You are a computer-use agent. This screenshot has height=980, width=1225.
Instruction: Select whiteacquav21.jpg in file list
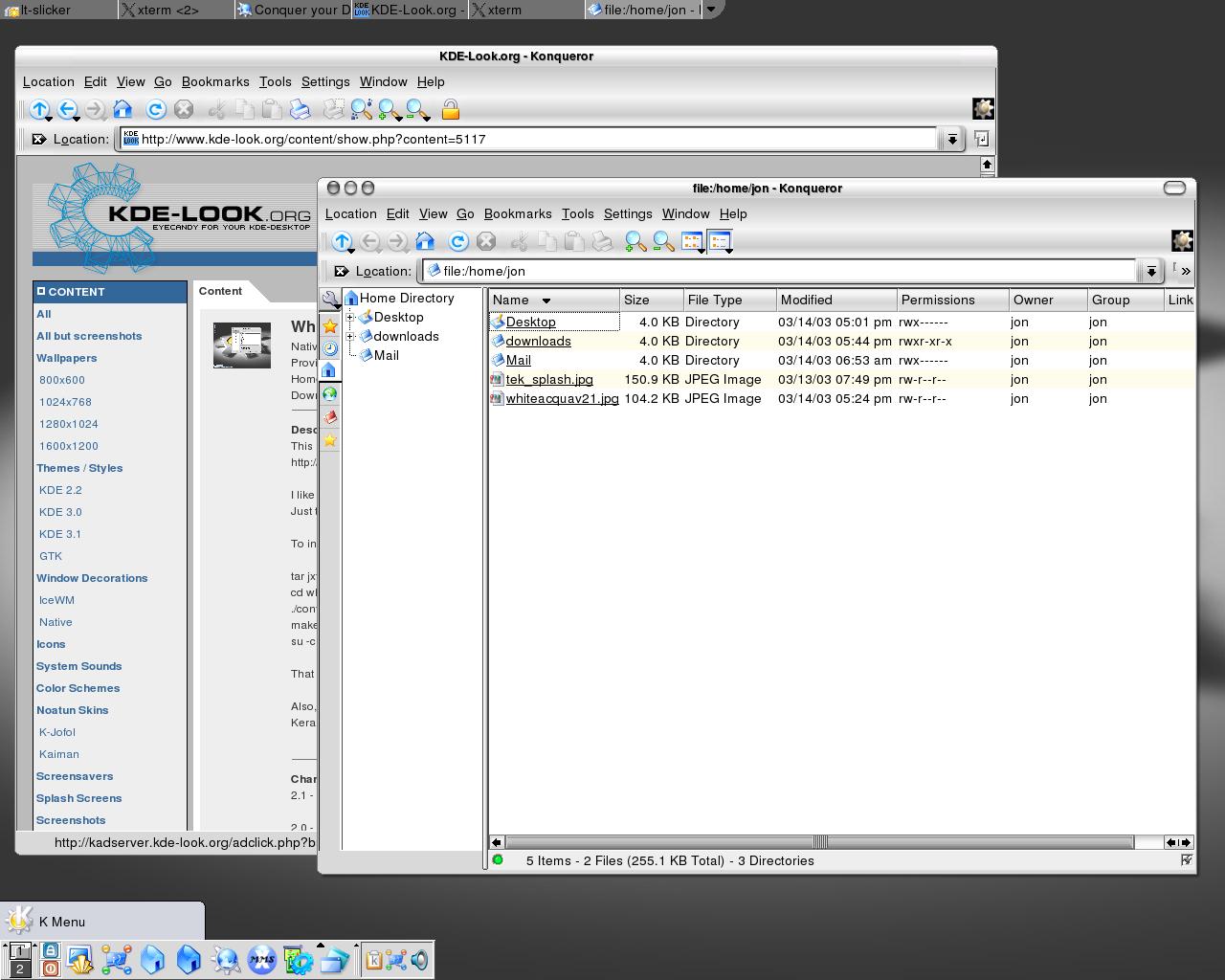[x=562, y=398]
